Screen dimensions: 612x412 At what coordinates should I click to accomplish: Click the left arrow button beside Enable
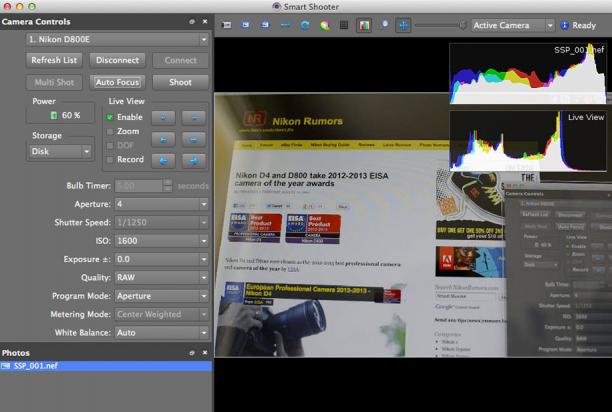click(163, 117)
